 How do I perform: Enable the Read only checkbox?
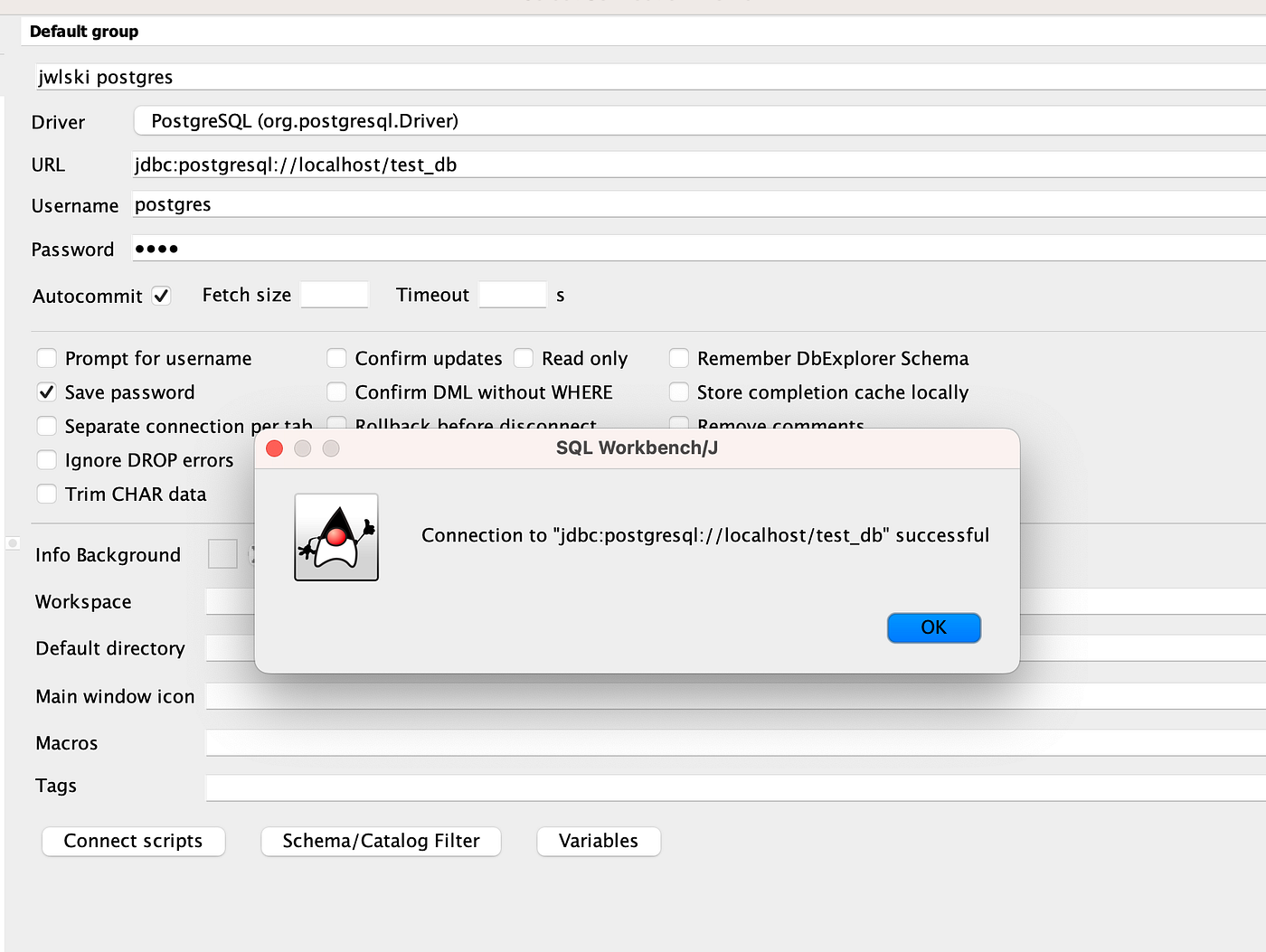coord(524,358)
